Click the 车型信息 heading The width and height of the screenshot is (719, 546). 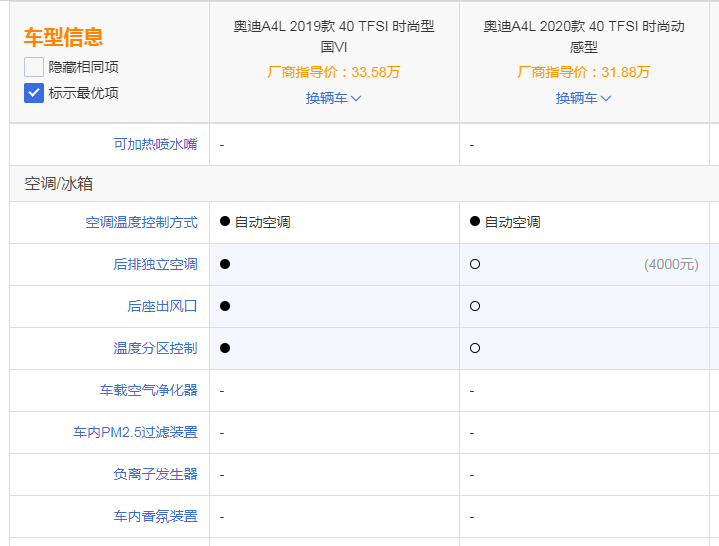[x=63, y=37]
